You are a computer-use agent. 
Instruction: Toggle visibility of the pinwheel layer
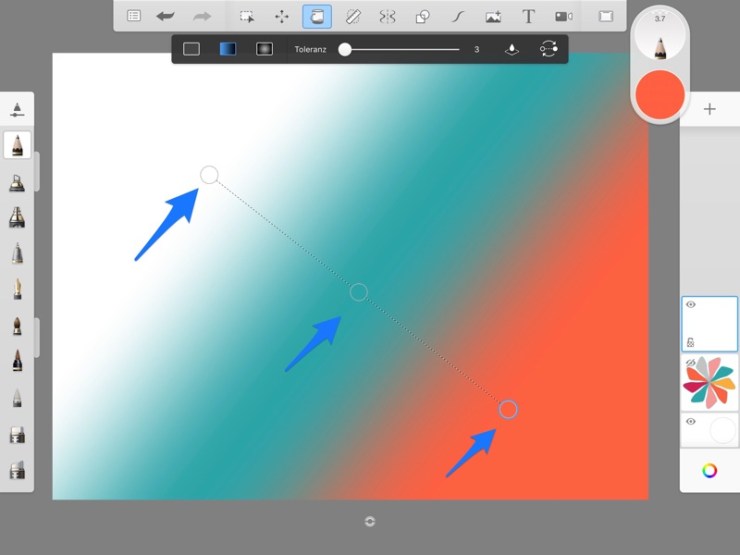(x=690, y=363)
